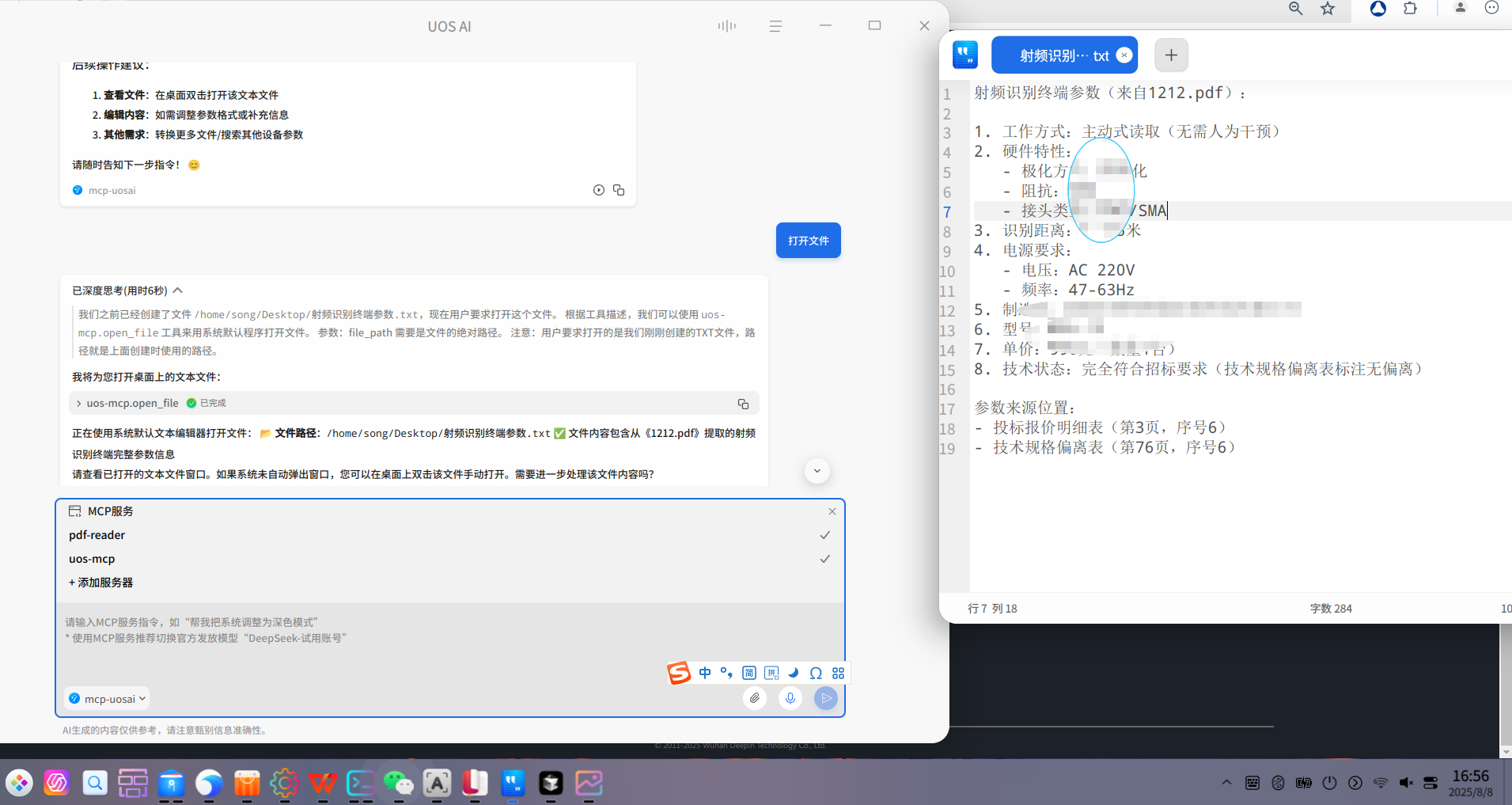This screenshot has width=1512, height=805.
Task: Collapse the 已深度思考 thinking section
Action: 178,290
